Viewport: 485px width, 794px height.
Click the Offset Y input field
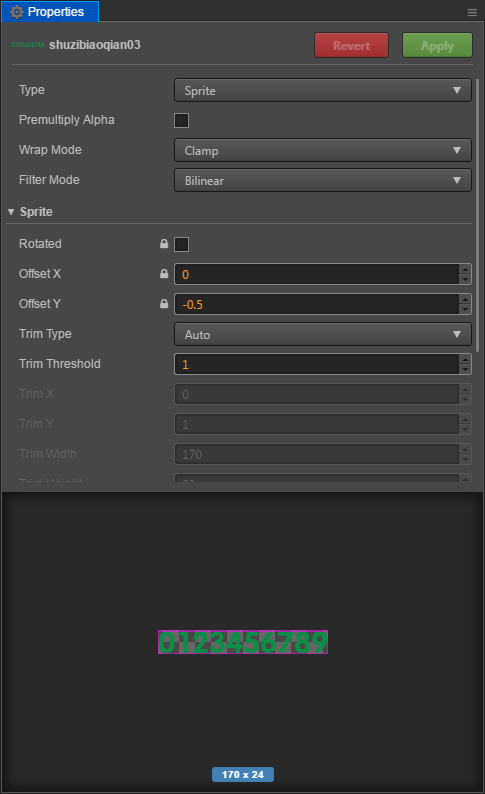coord(317,304)
